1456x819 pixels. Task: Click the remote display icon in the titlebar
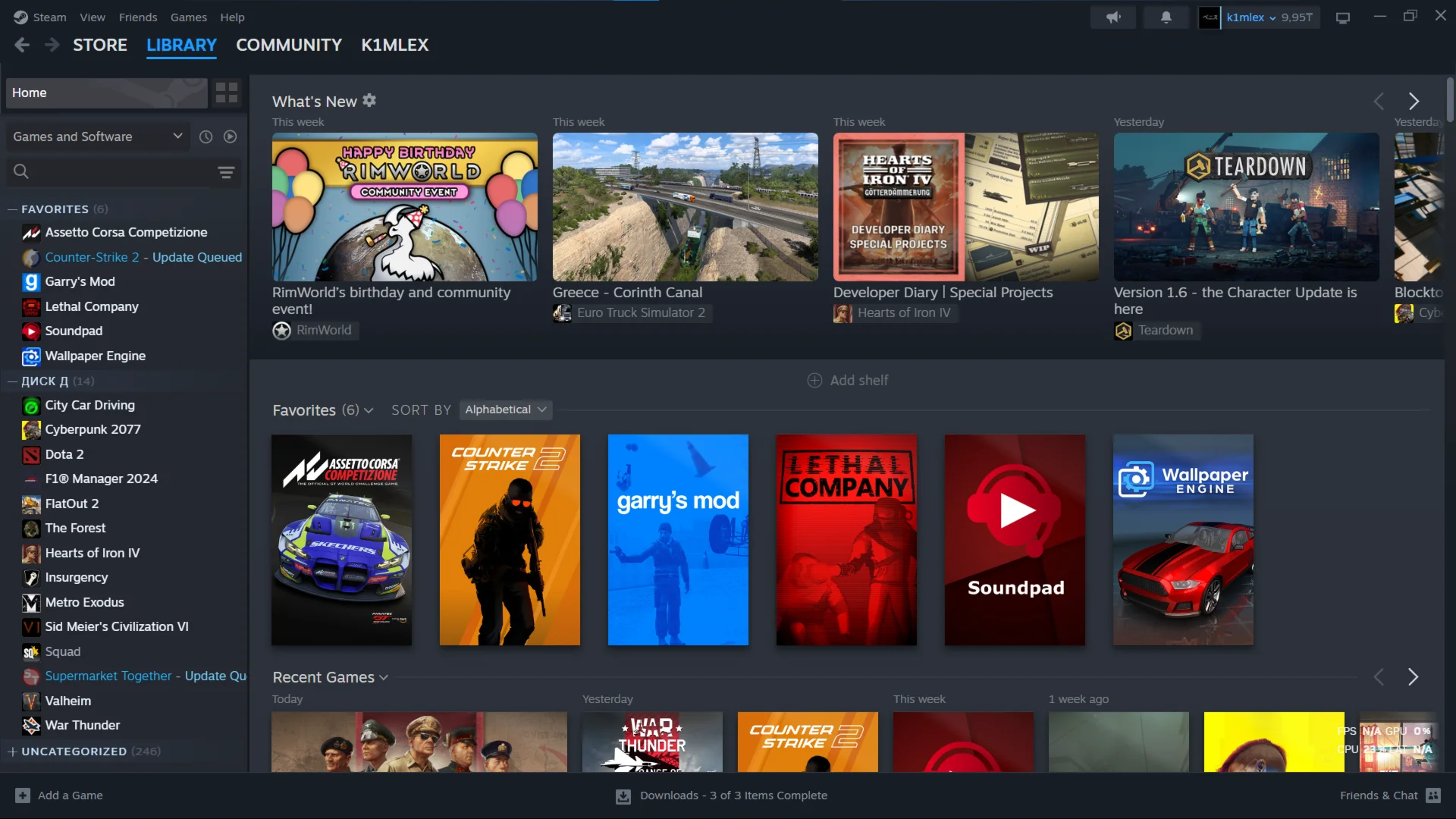[x=1343, y=17]
